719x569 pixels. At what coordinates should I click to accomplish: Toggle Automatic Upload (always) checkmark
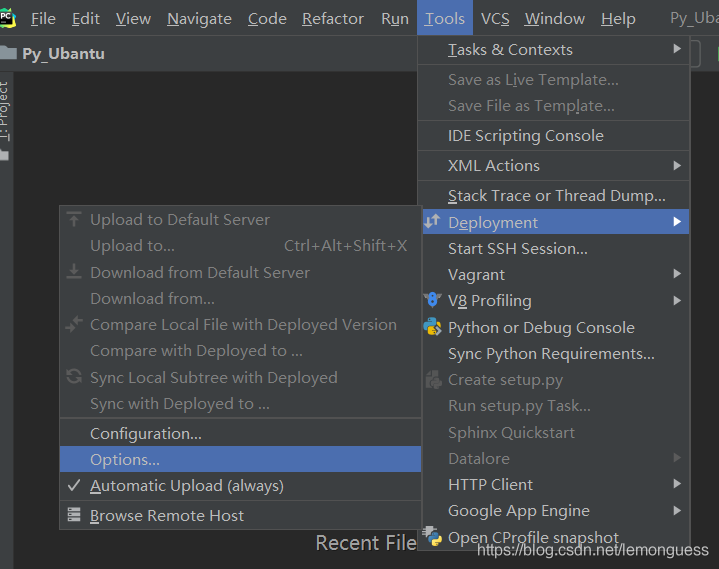pos(73,485)
